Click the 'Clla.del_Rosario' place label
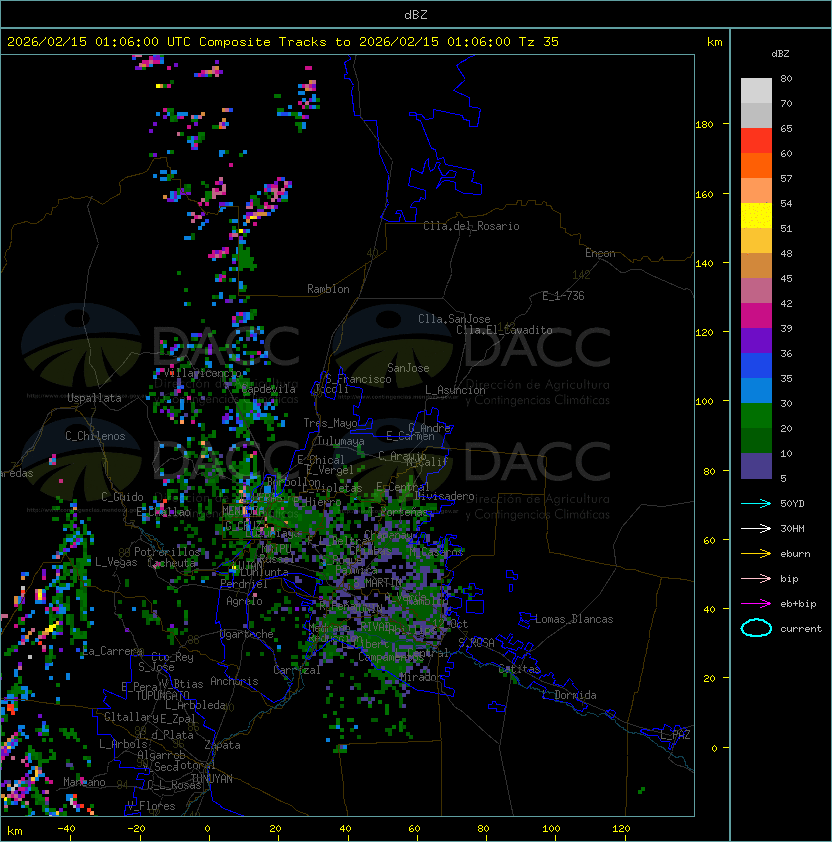 pos(471,226)
